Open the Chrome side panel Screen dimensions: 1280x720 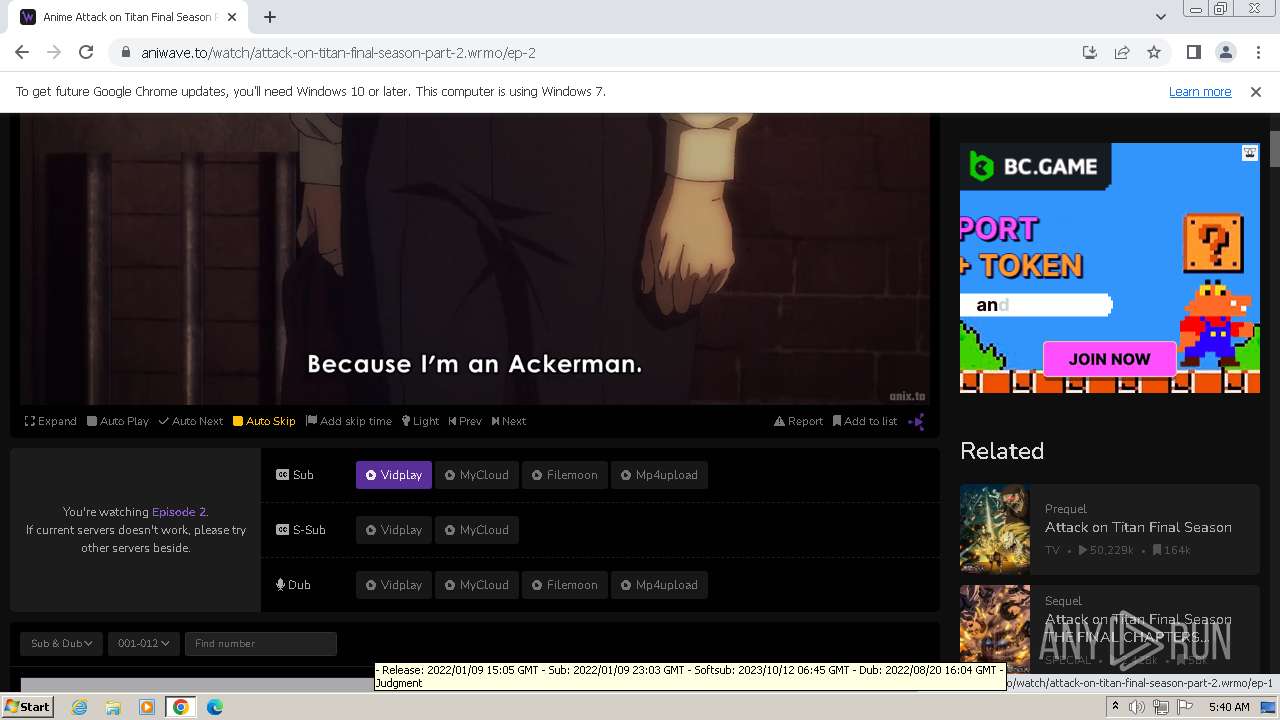point(1193,53)
